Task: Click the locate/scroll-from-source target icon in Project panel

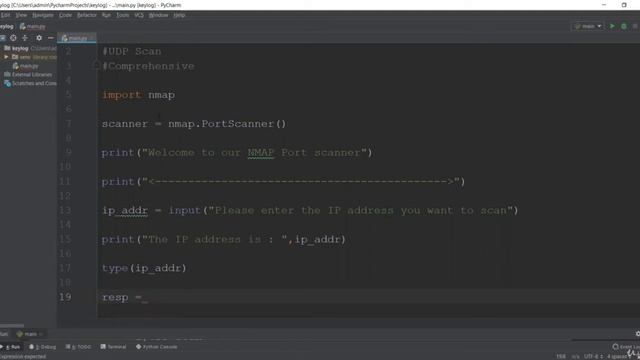Action: point(13,38)
